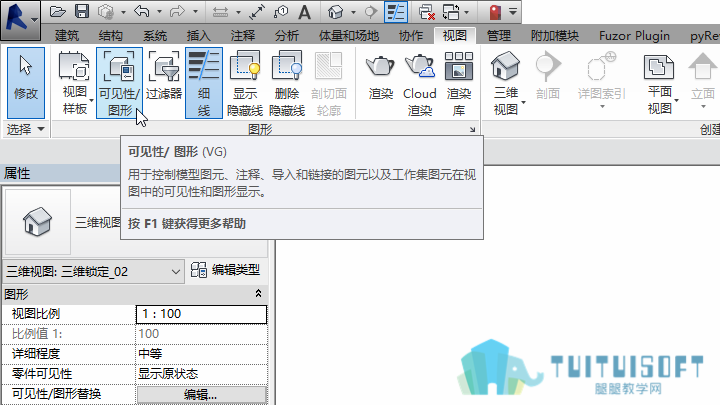Screen dimensions: 720x405
Task: Click Show Hidden Lines tool
Action: [245, 83]
